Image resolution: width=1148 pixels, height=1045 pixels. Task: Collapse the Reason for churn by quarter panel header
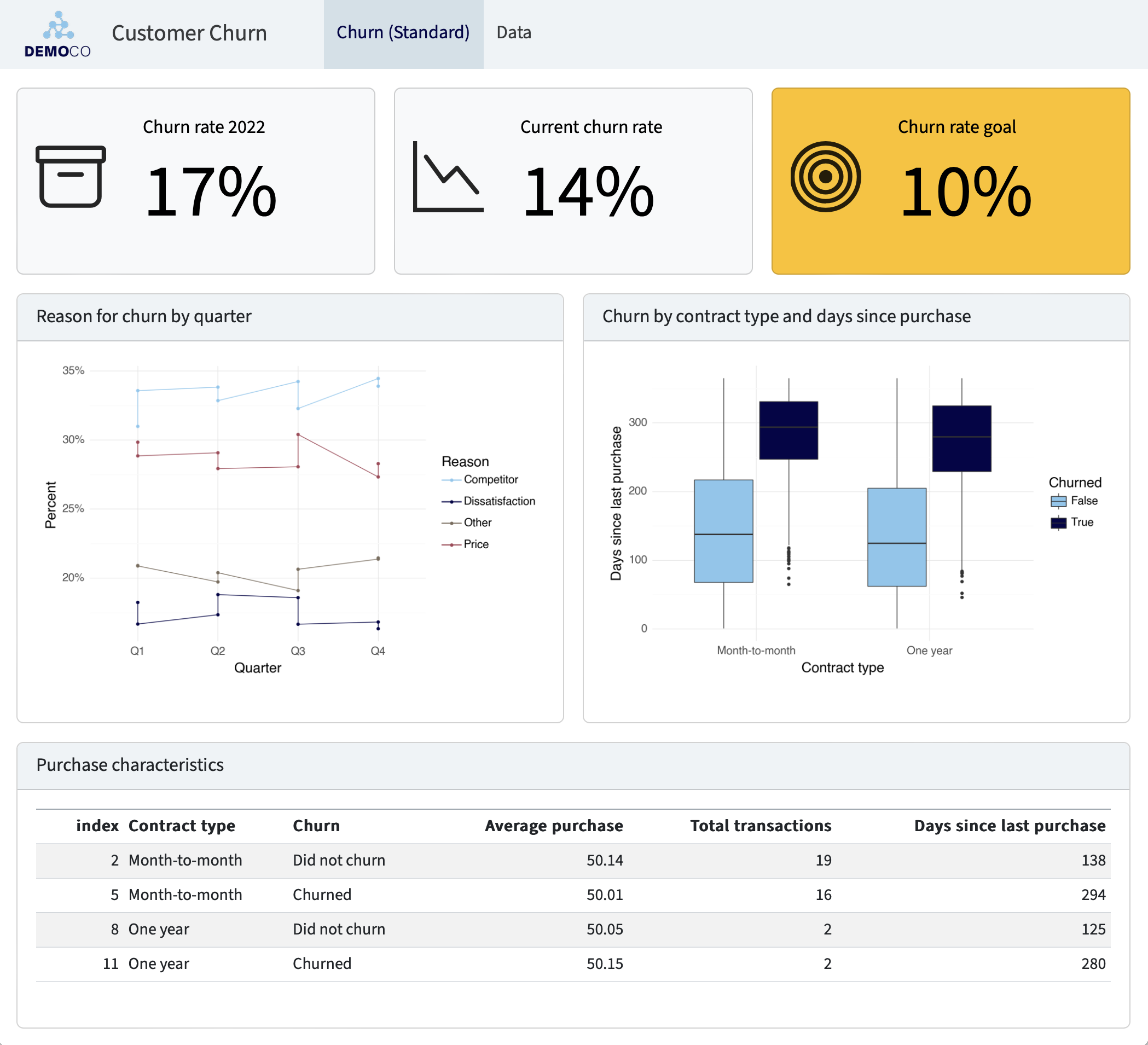coord(143,317)
